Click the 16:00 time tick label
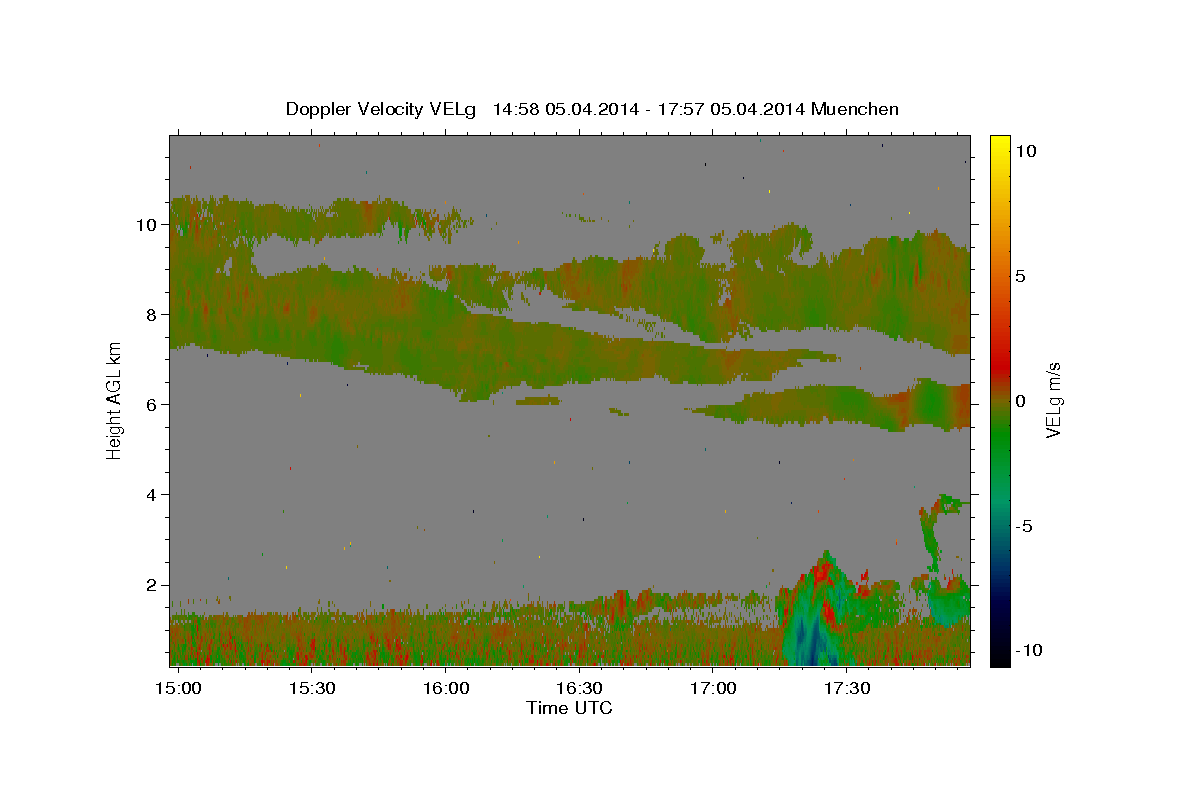 [445, 689]
